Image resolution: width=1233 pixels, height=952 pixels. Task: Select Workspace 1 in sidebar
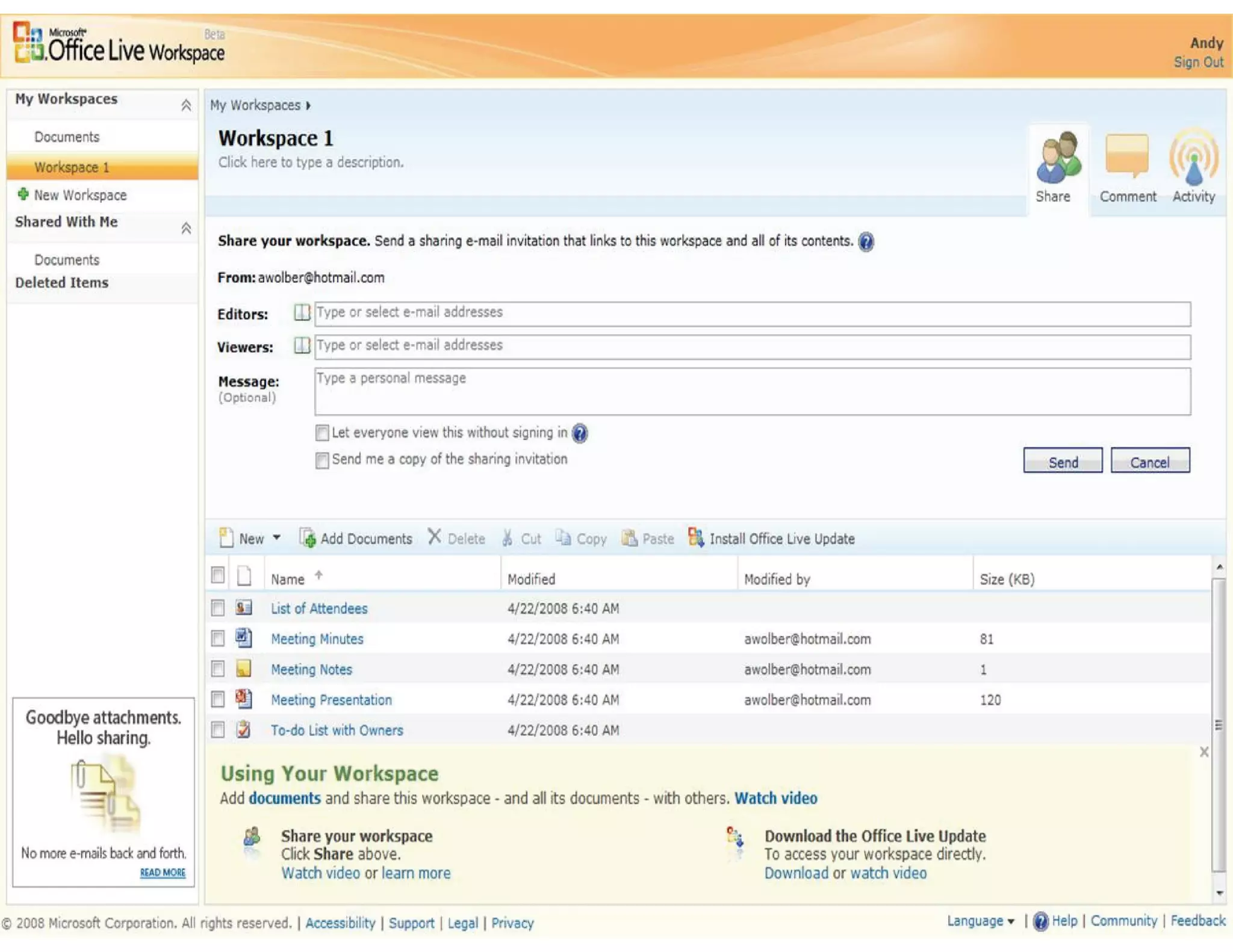point(72,167)
